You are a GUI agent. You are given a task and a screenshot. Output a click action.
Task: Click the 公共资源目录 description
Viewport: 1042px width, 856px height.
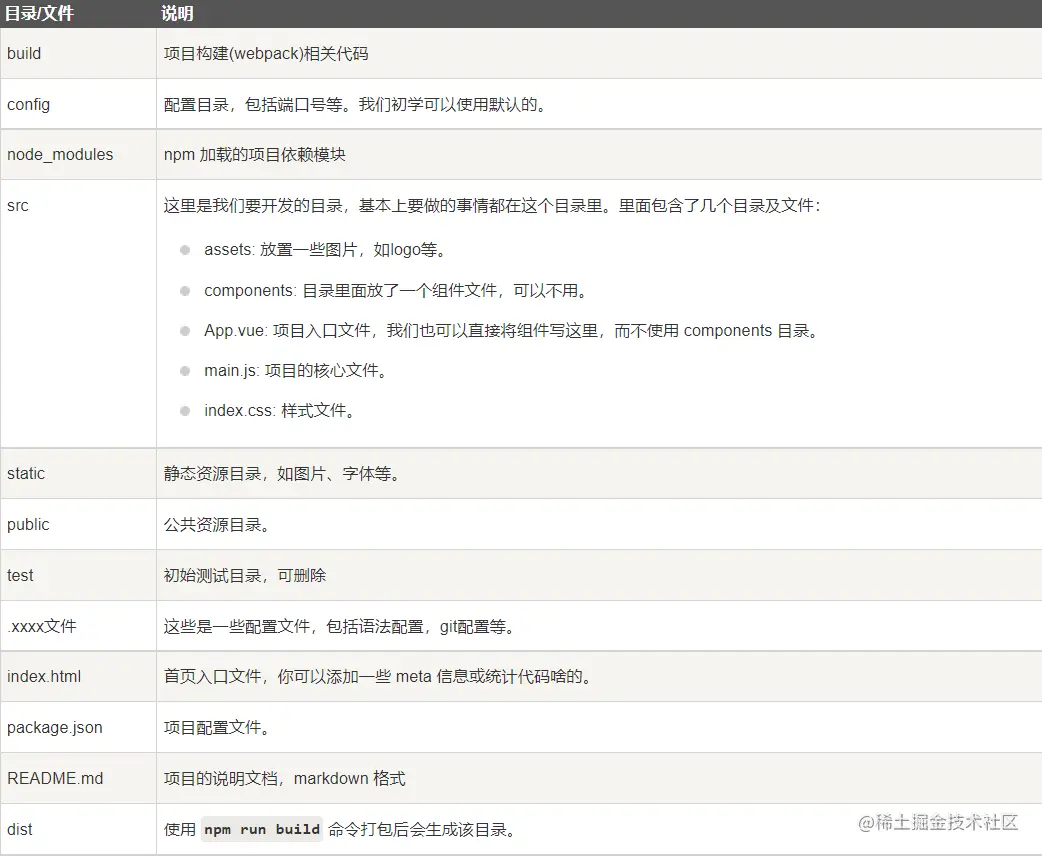[x=217, y=525]
